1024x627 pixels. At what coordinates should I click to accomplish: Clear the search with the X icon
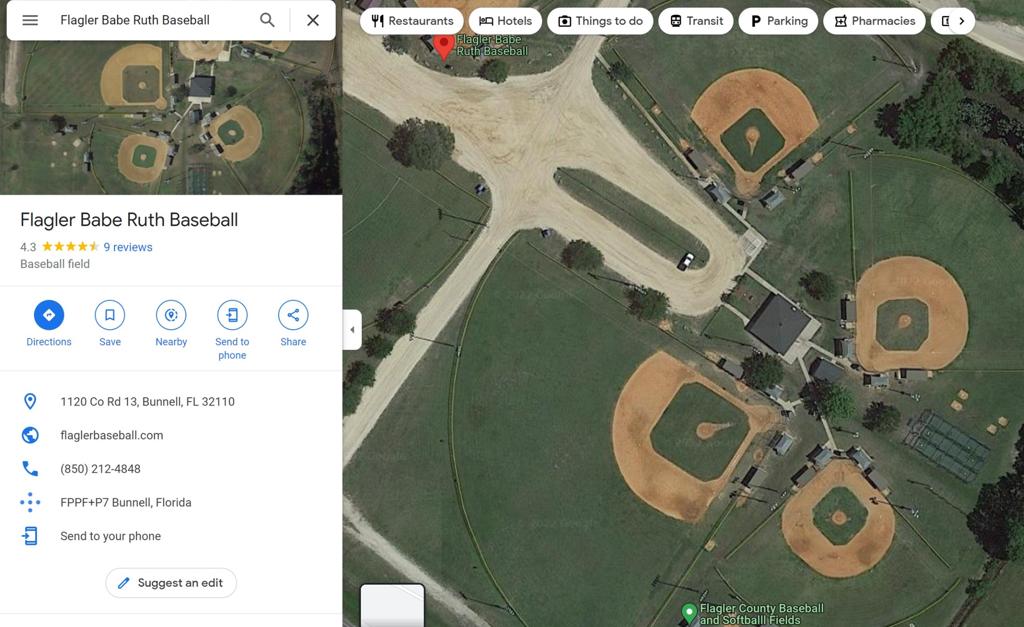313,20
